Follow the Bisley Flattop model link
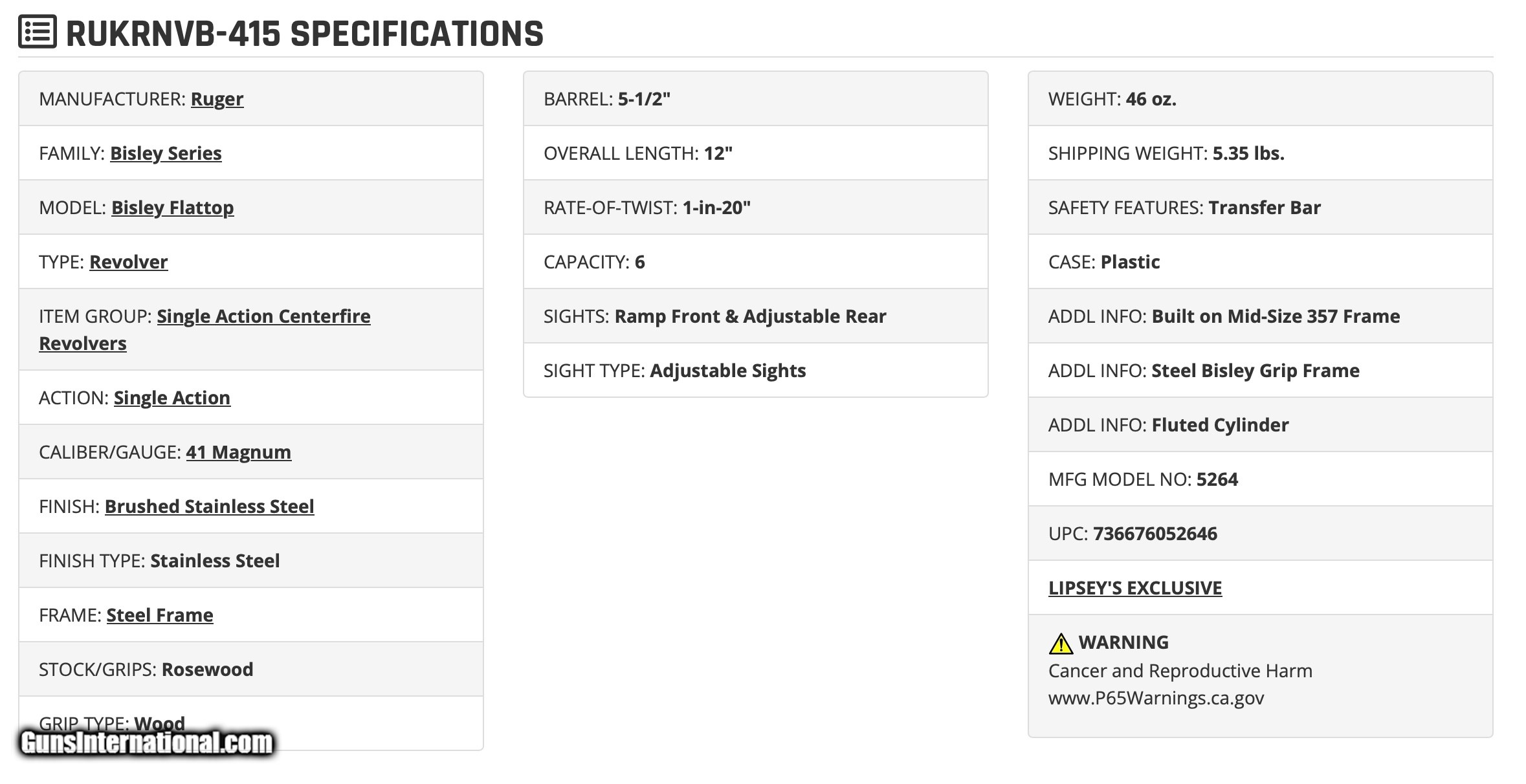This screenshot has width=1526, height=784. [173, 208]
